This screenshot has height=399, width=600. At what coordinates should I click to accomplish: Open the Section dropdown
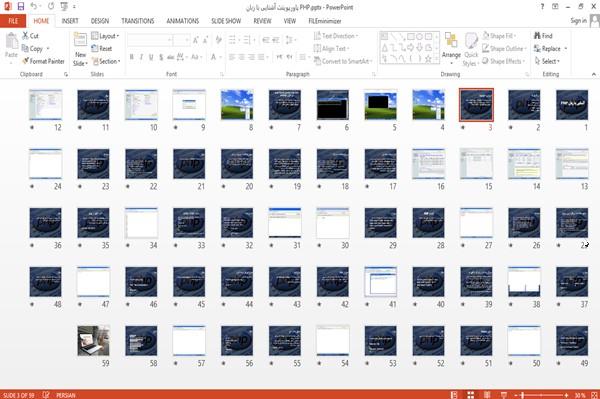click(x=106, y=61)
